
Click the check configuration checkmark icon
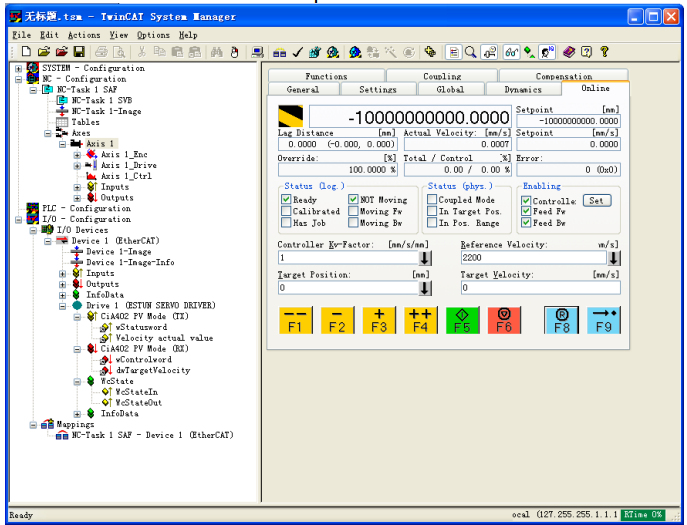[298, 53]
